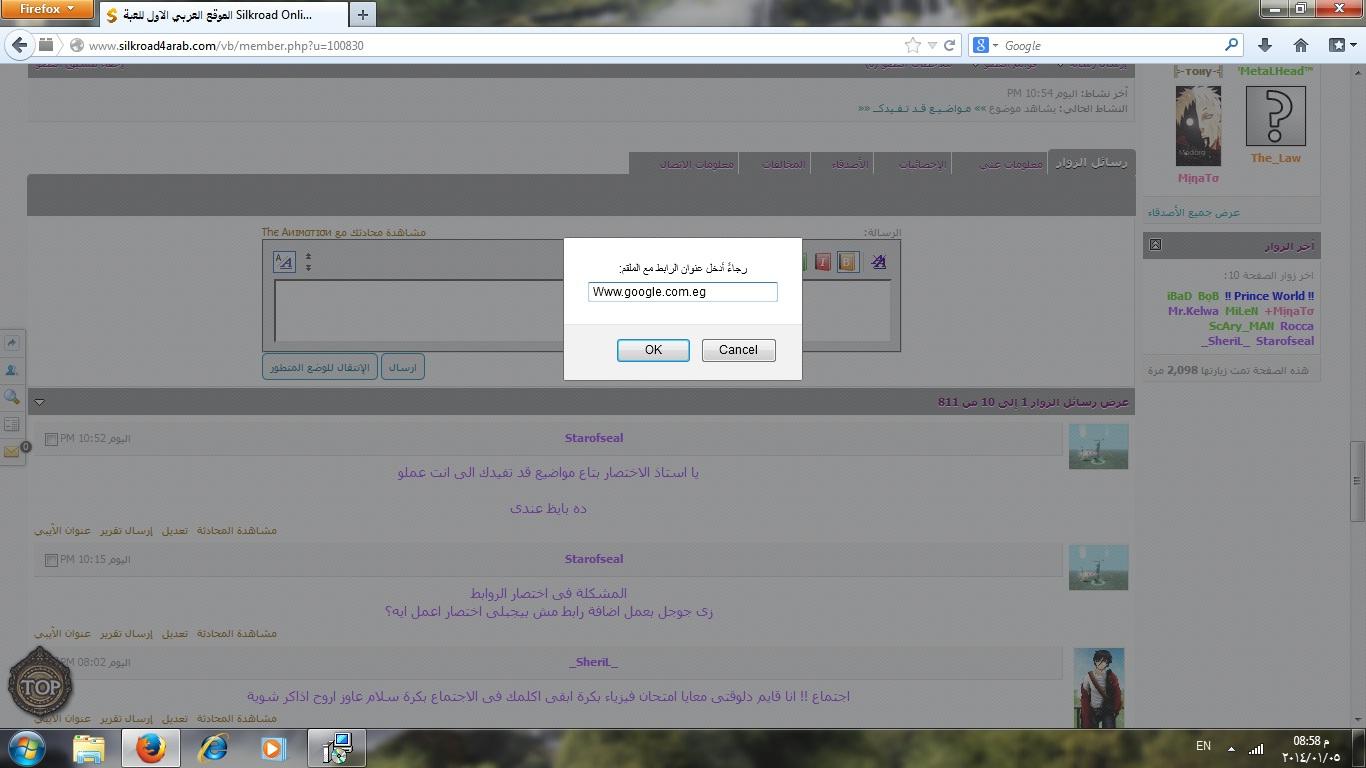The image size is (1366, 768).
Task: Open a new tab with the plus button
Action: (x=363, y=14)
